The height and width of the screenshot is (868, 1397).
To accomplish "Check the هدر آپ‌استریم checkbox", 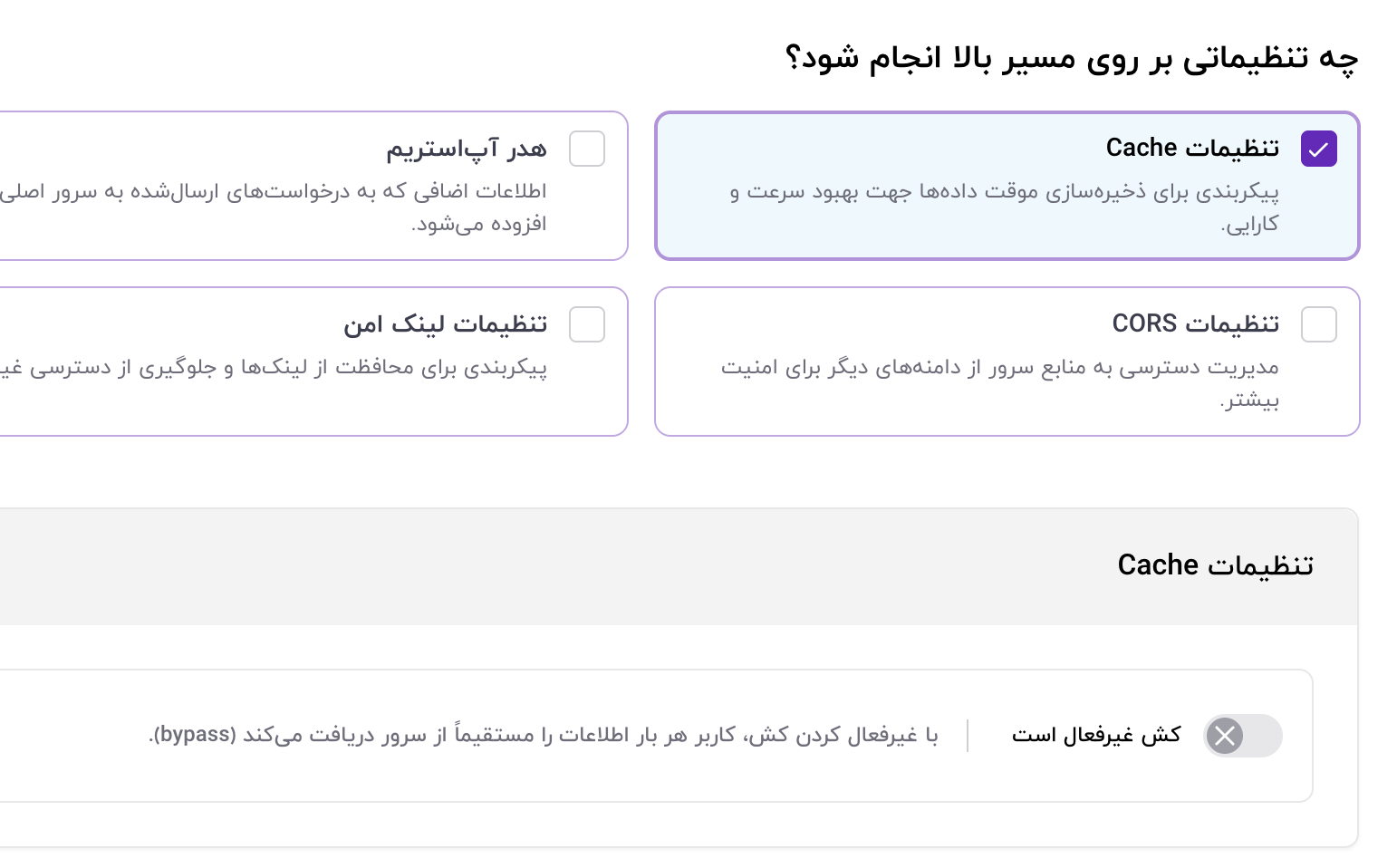I will tap(587, 149).
